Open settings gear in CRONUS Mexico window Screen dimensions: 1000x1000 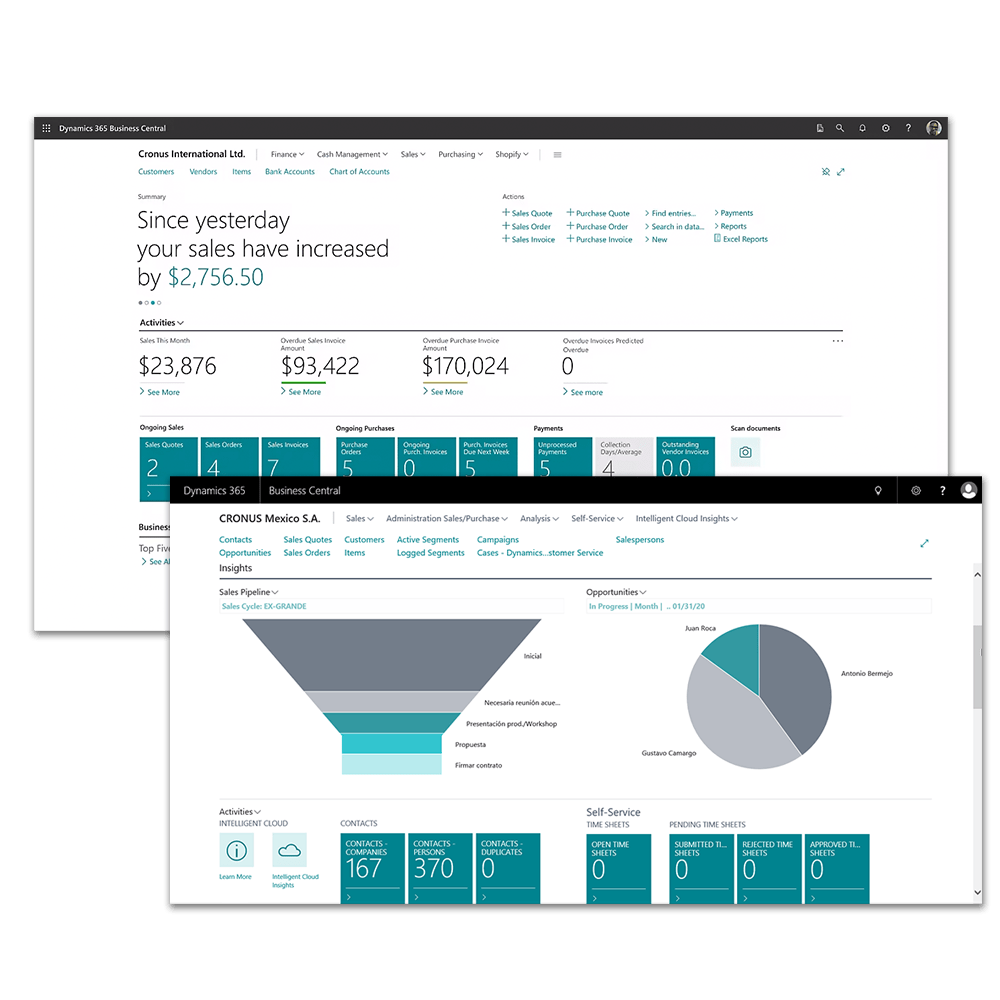click(916, 490)
